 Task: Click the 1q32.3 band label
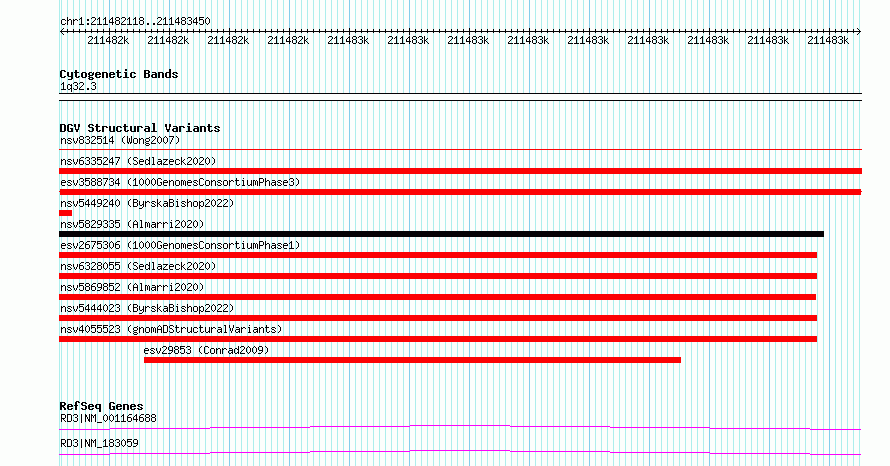pyautogui.click(x=78, y=86)
